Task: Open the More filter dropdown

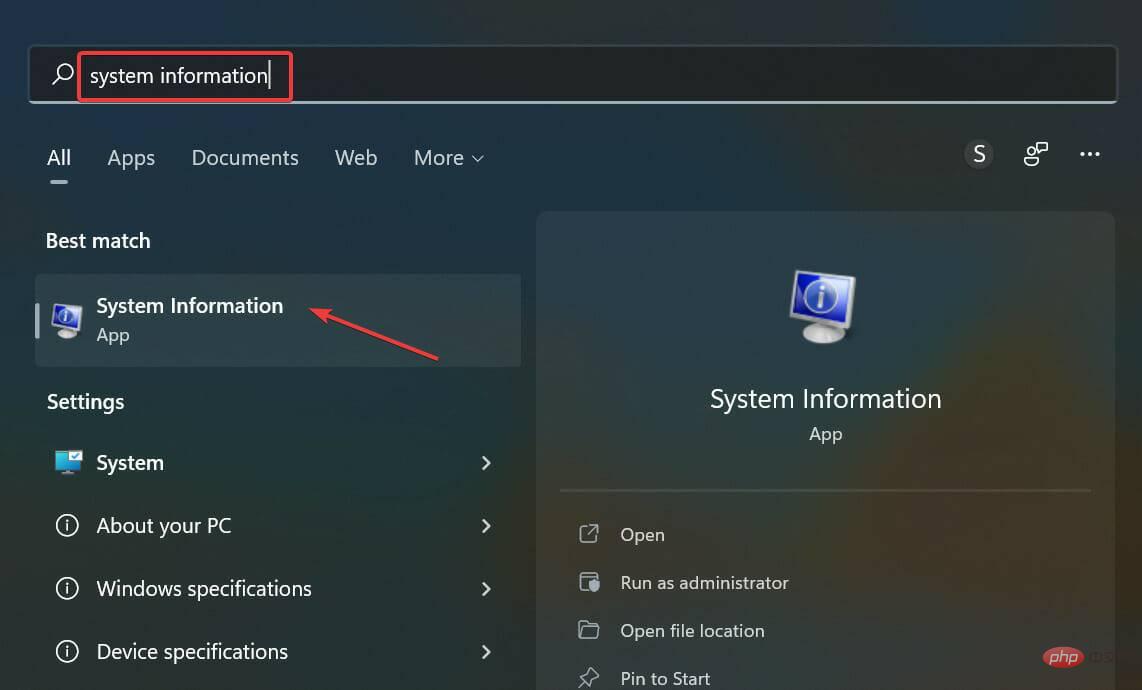Action: [447, 157]
